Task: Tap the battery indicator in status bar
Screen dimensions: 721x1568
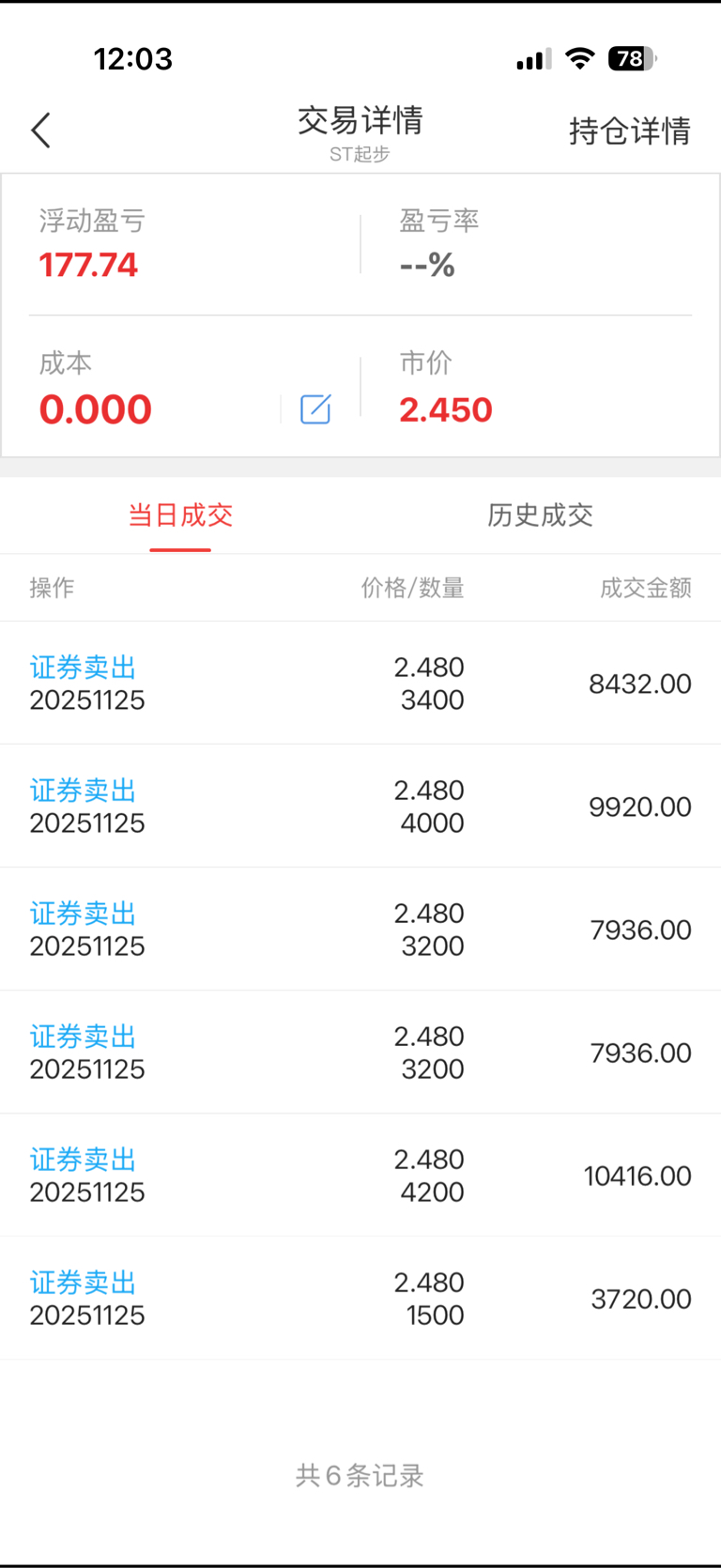Action: point(632,59)
